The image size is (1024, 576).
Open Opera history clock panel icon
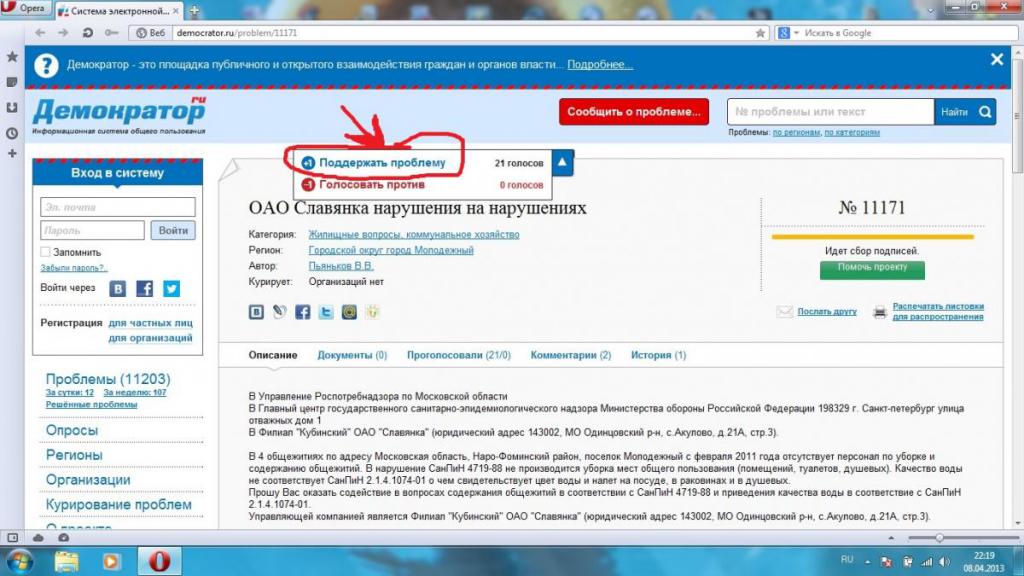[x=12, y=133]
